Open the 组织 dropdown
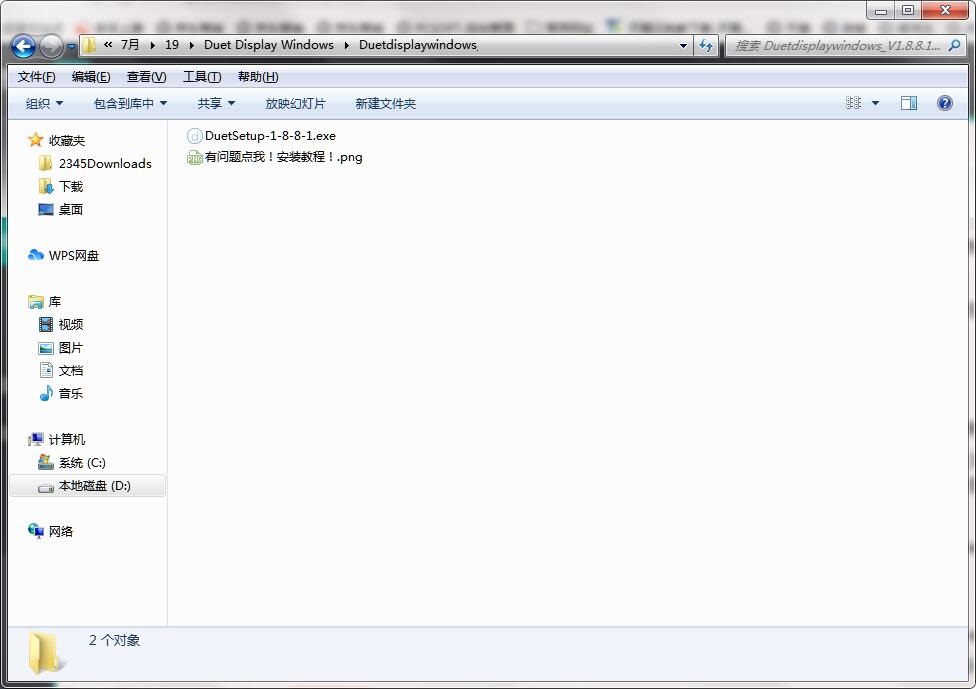Image resolution: width=976 pixels, height=689 pixels. (44, 103)
